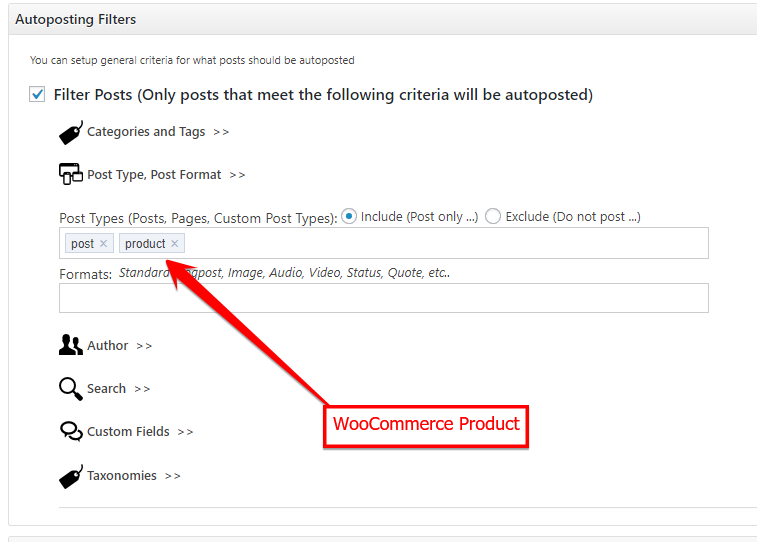Remove the 'product' tag with its X
The image size is (757, 542).
click(175, 244)
